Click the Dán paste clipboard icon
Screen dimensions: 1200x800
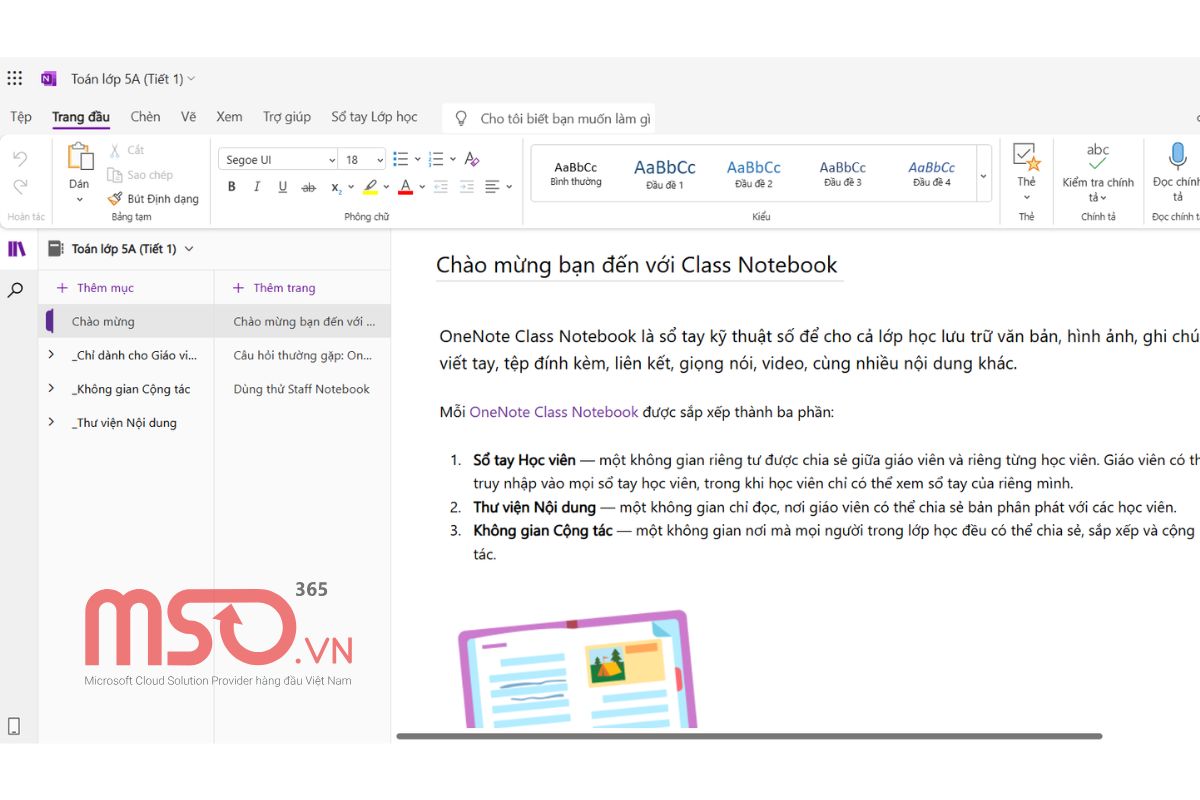click(x=80, y=157)
